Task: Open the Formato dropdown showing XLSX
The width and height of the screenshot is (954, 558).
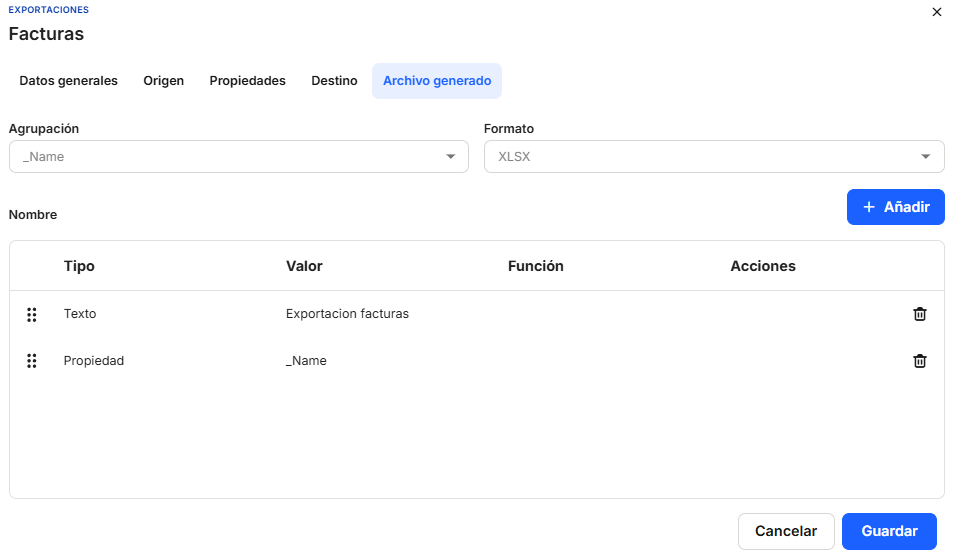Action: (x=713, y=157)
